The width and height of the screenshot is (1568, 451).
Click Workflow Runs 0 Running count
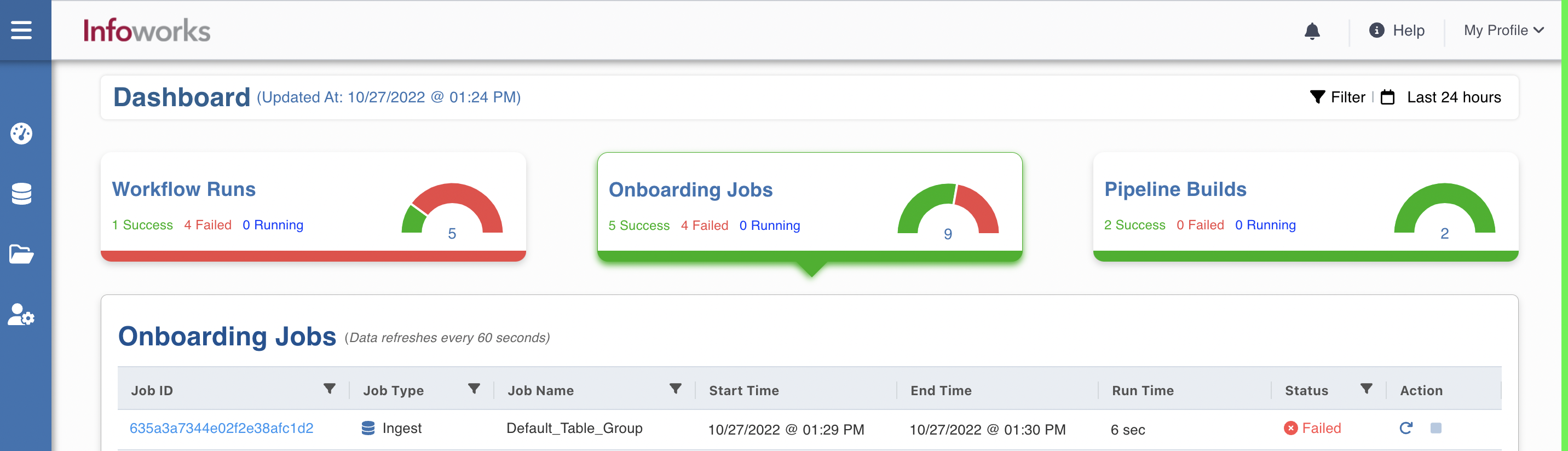[x=273, y=225]
